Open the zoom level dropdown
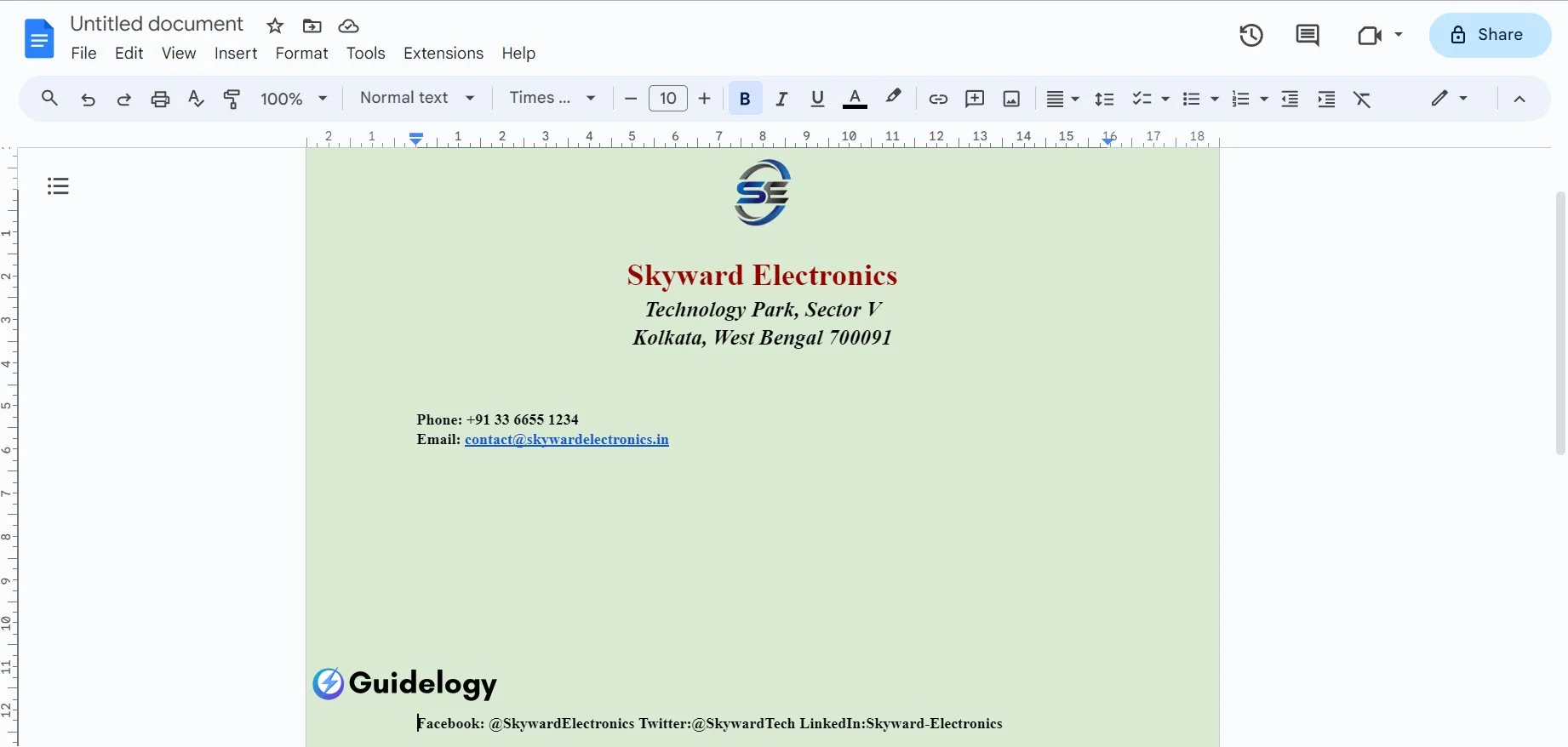Screen dimensions: 1568x747 coord(294,99)
